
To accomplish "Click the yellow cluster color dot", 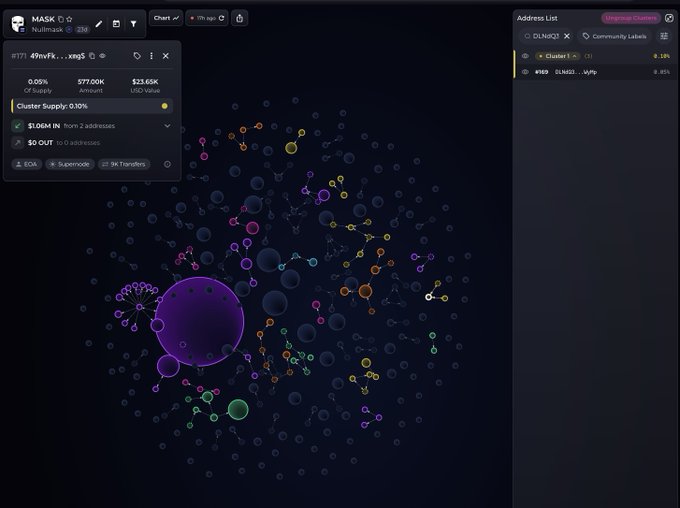I will click(164, 106).
